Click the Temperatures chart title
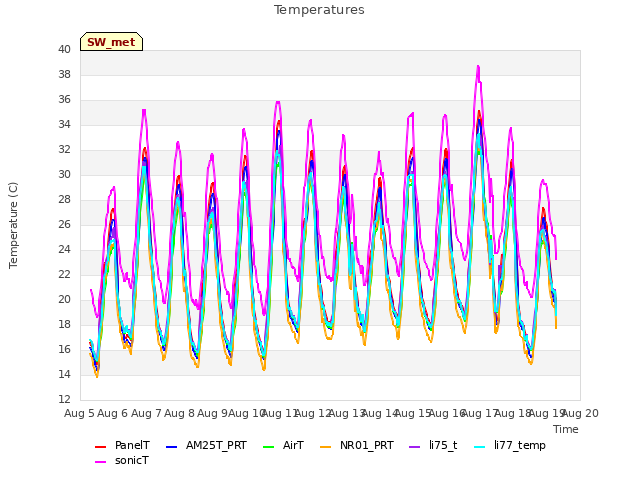 click(319, 10)
